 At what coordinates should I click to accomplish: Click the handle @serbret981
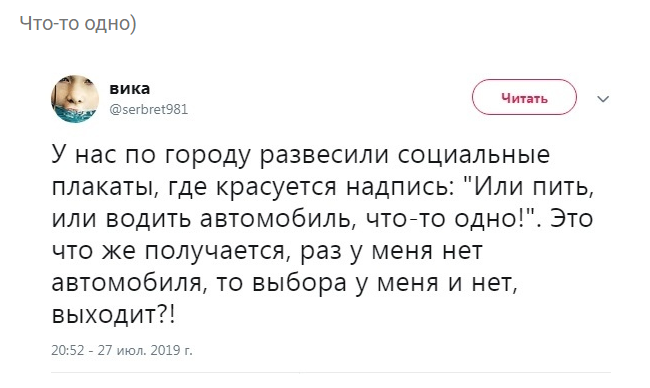click(x=148, y=109)
